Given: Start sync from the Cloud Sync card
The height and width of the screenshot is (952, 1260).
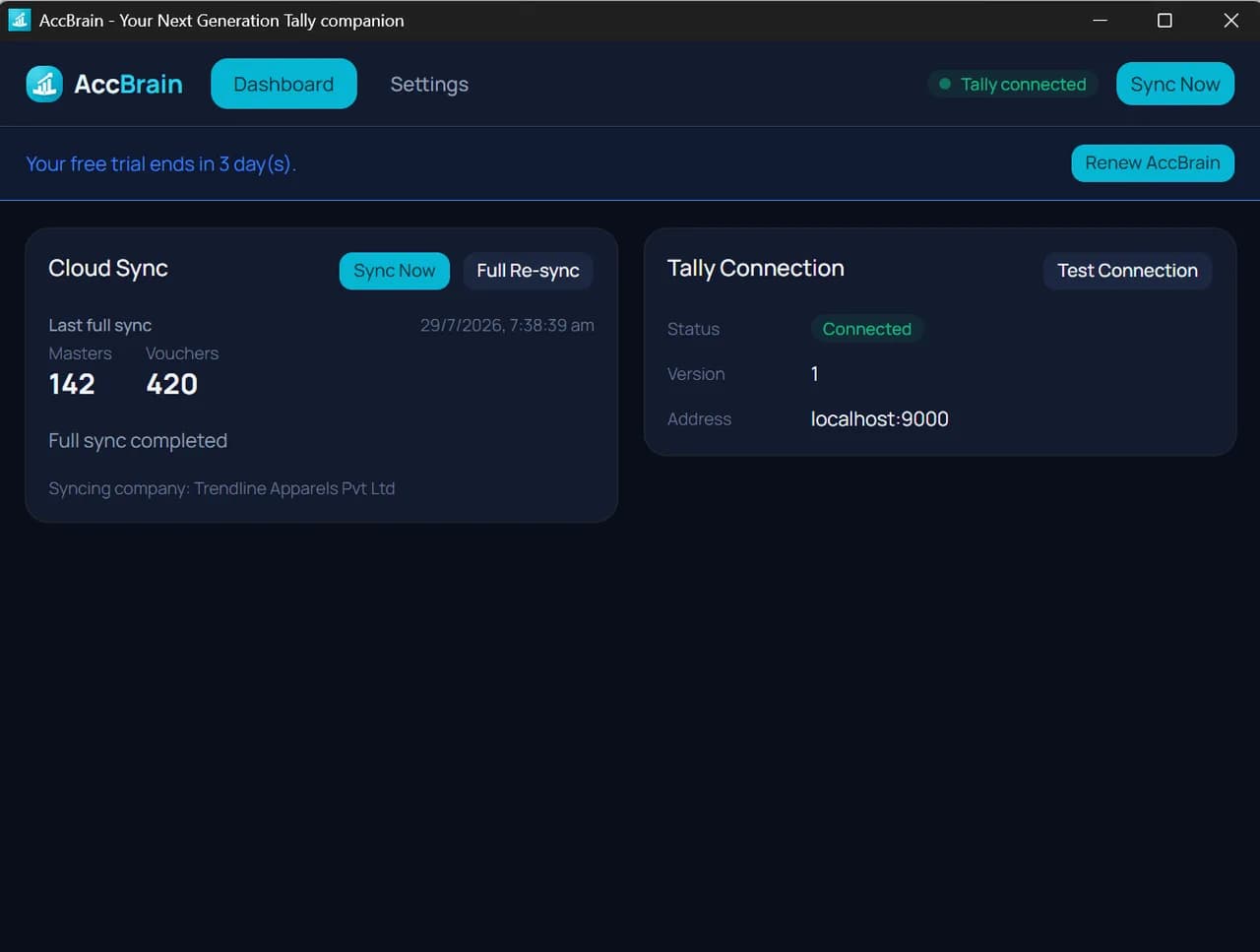Looking at the screenshot, I should click(x=395, y=271).
